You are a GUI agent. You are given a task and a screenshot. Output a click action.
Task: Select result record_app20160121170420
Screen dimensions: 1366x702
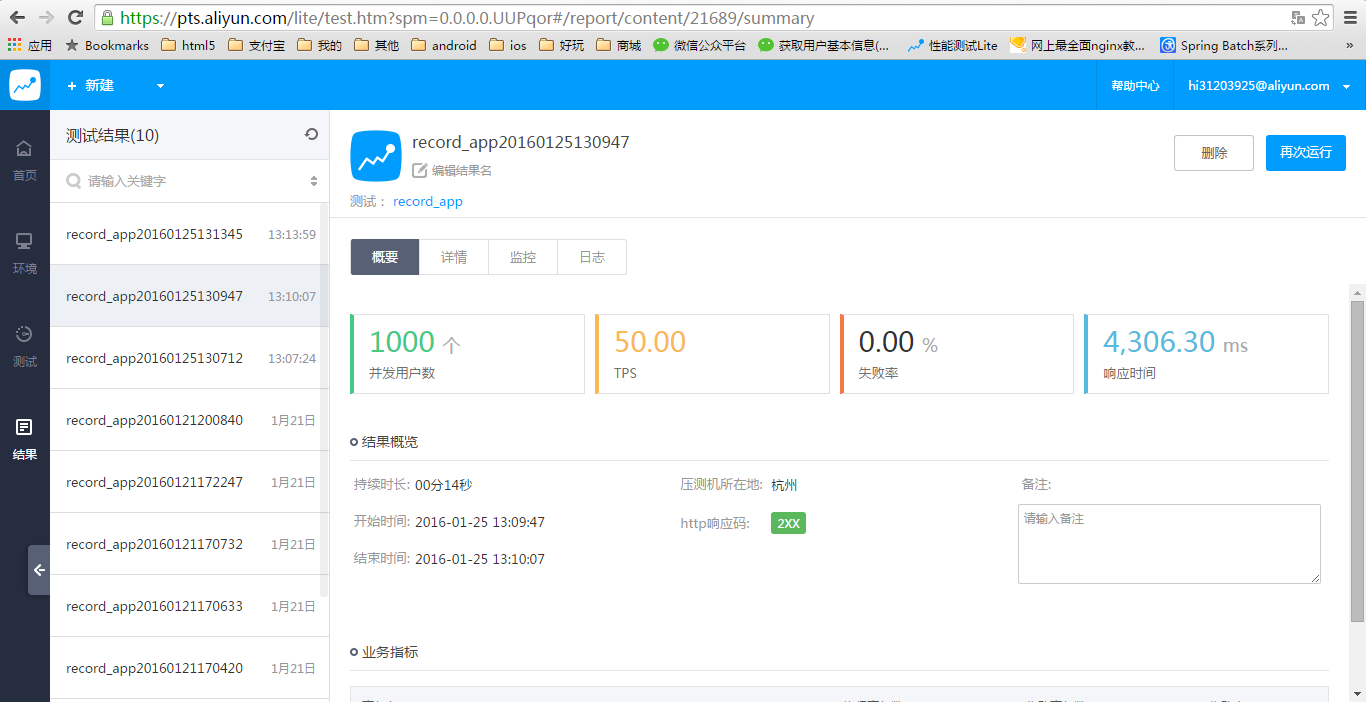tap(190, 668)
